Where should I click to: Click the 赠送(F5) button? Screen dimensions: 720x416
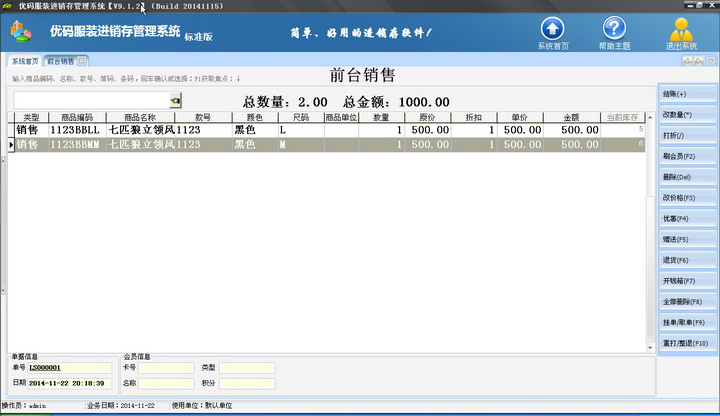(687, 239)
